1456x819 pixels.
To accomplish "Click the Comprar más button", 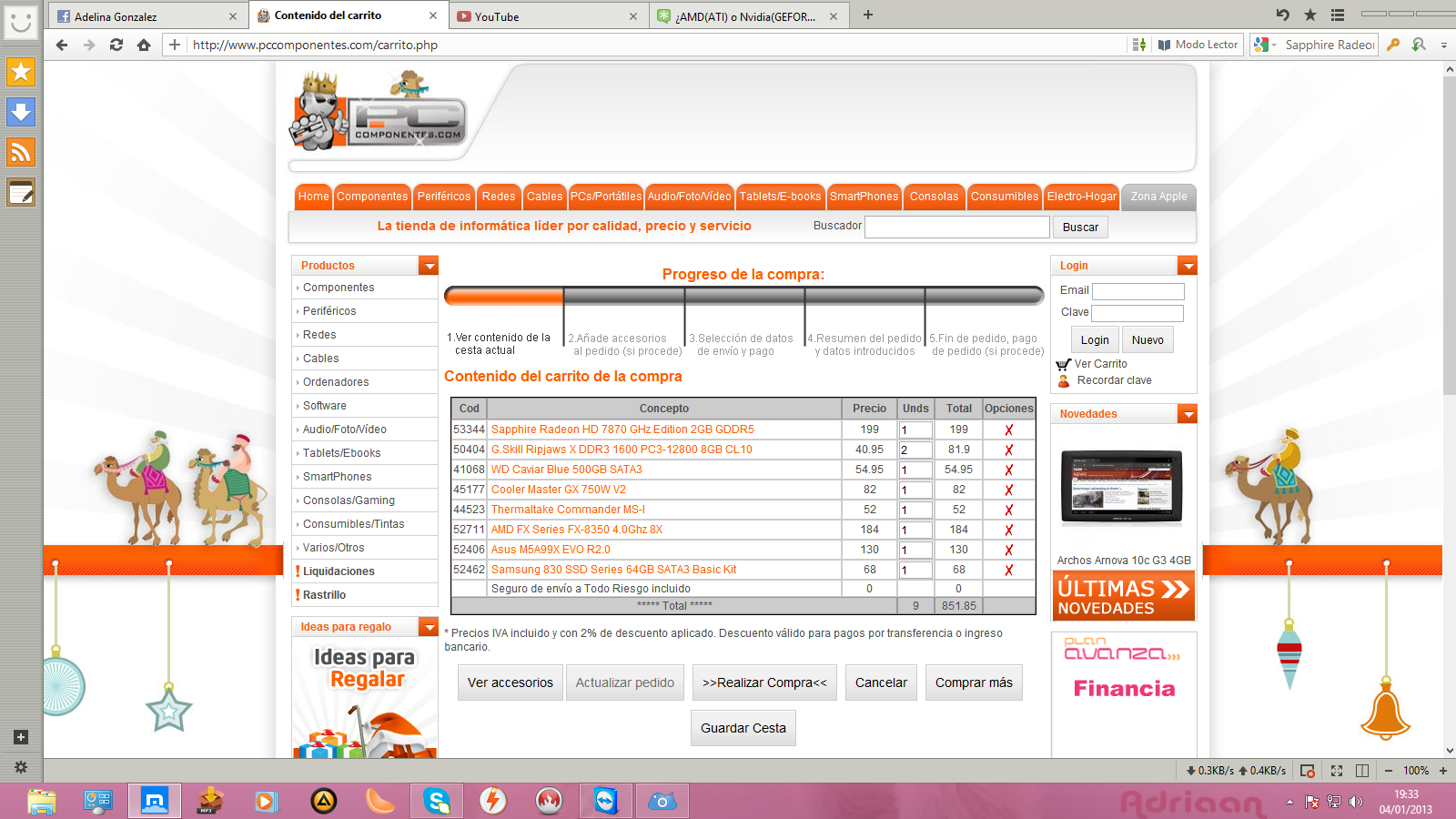I will coord(974,682).
